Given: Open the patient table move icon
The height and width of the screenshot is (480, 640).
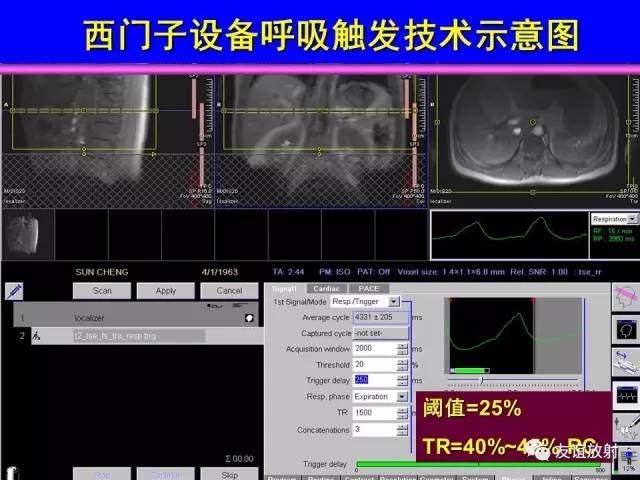Looking at the screenshot, I should pyautogui.click(x=626, y=362).
